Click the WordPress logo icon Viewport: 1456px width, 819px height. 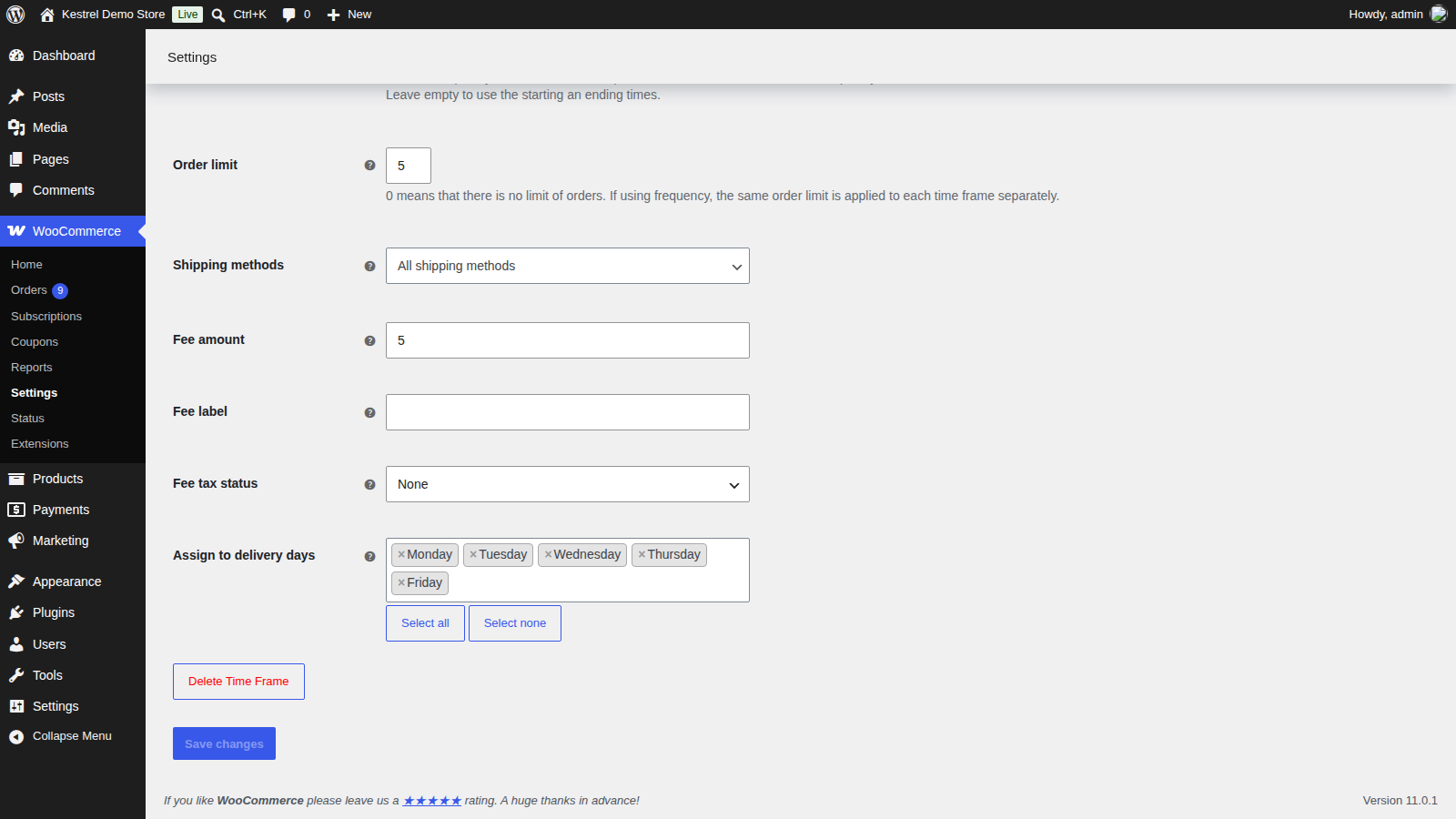pyautogui.click(x=15, y=15)
